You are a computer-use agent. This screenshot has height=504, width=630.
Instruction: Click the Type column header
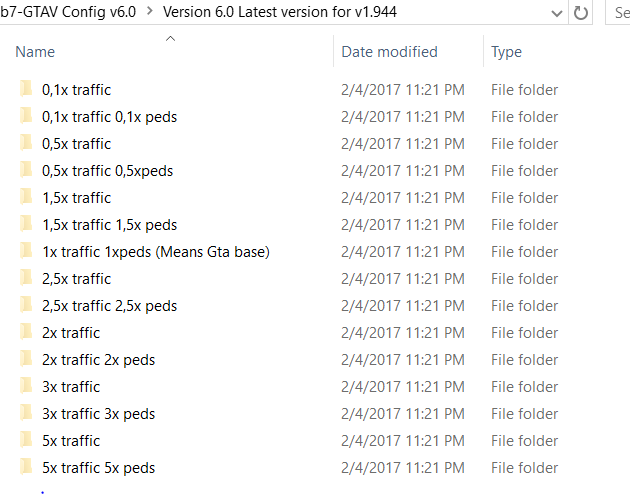(x=507, y=52)
